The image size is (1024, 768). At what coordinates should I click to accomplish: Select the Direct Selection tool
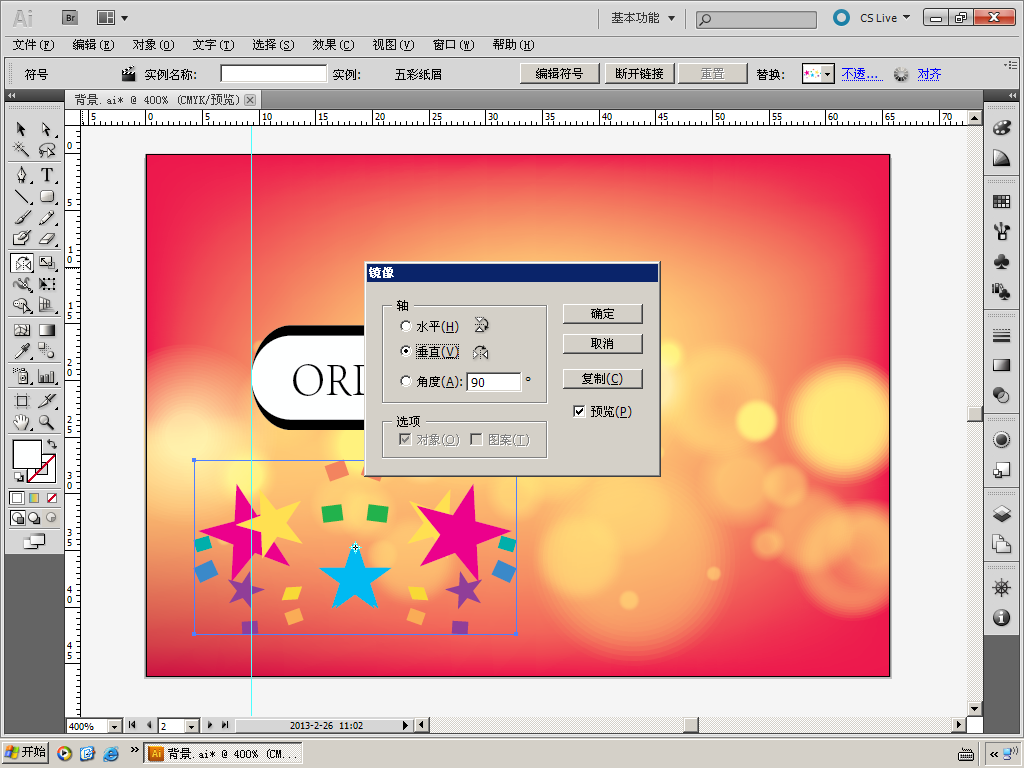[46, 129]
